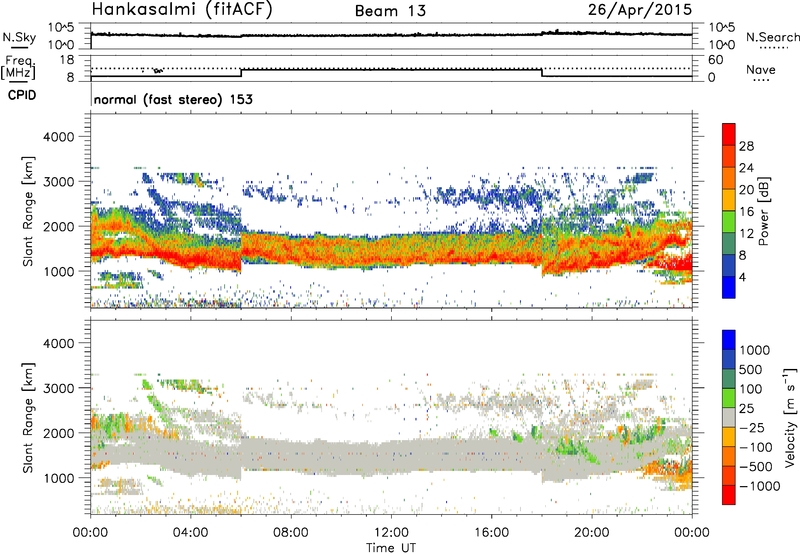The image size is (800, 554).
Task: Click the power backscatter band at 12:00 UT
Action: (391, 250)
